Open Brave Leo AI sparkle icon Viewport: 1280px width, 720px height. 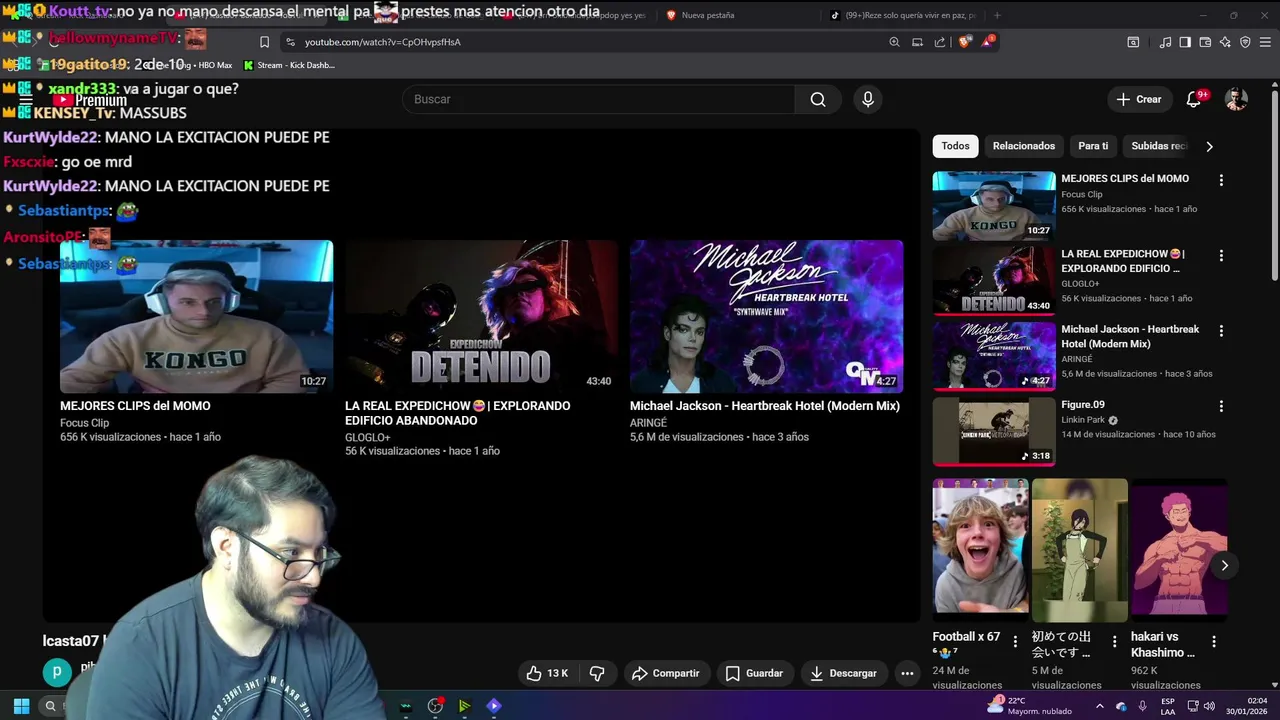point(1225,42)
